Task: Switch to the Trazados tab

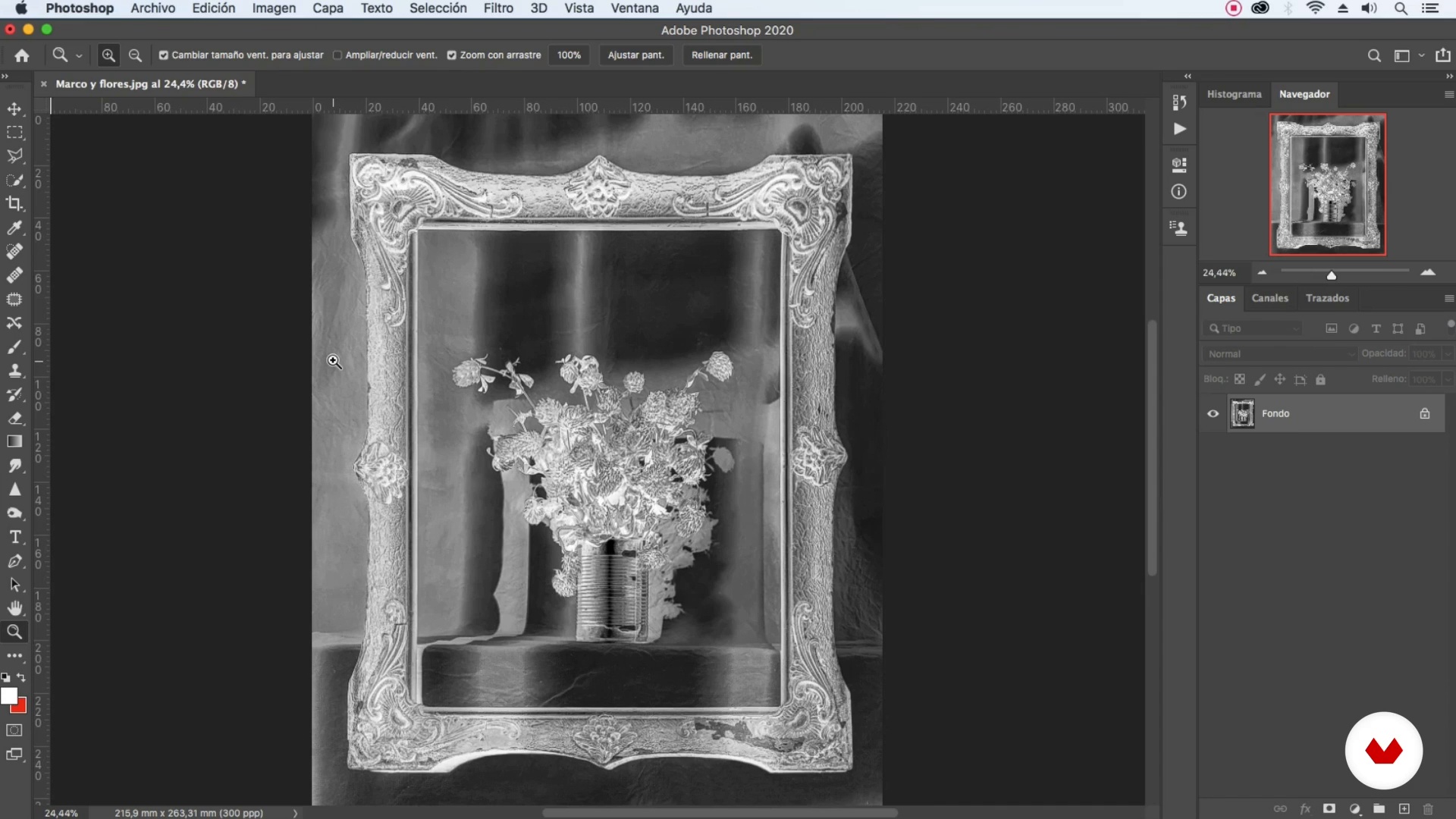Action: tap(1327, 298)
